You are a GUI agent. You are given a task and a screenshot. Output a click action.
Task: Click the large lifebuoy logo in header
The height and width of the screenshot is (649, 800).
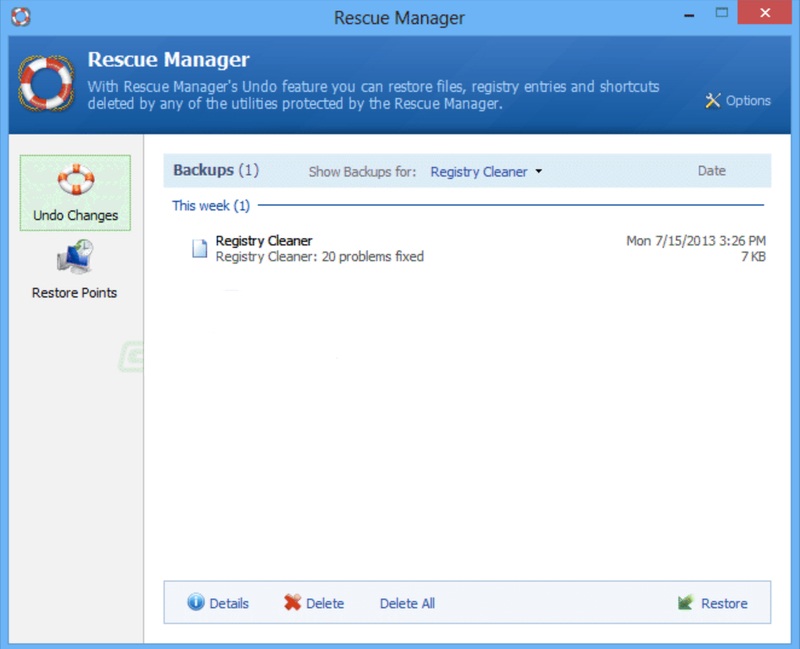click(x=46, y=81)
